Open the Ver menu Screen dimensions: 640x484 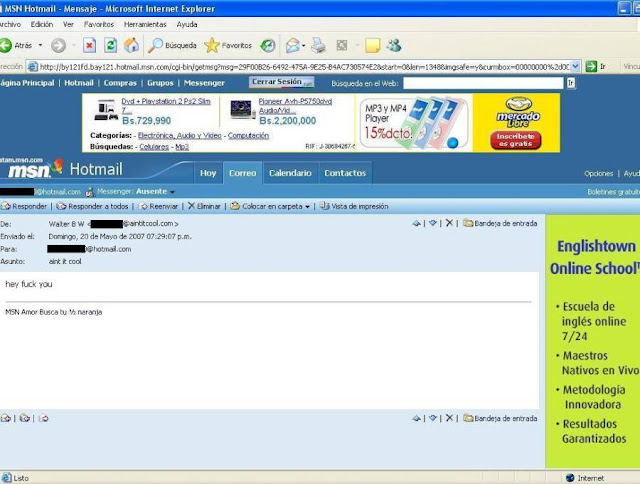68,24
